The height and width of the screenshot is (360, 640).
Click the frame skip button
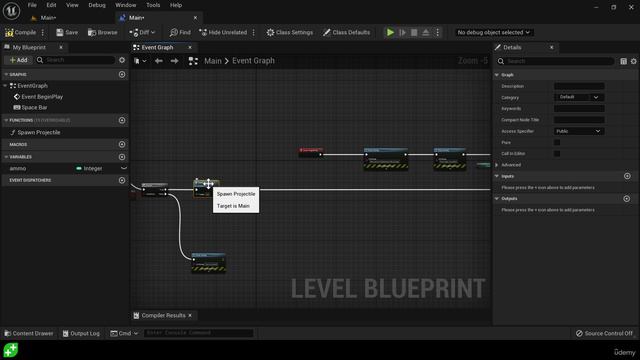[x=402, y=32]
